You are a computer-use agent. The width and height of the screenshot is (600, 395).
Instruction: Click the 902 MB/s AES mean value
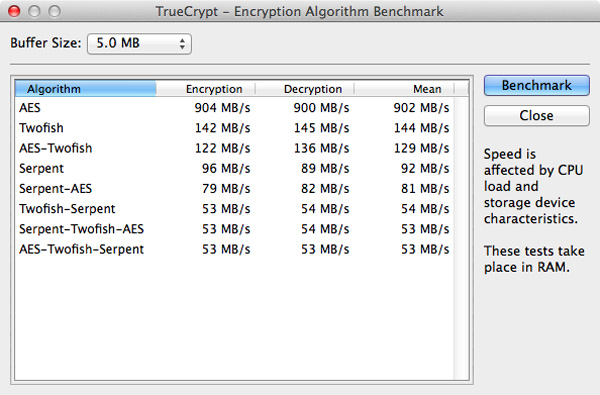click(x=421, y=108)
